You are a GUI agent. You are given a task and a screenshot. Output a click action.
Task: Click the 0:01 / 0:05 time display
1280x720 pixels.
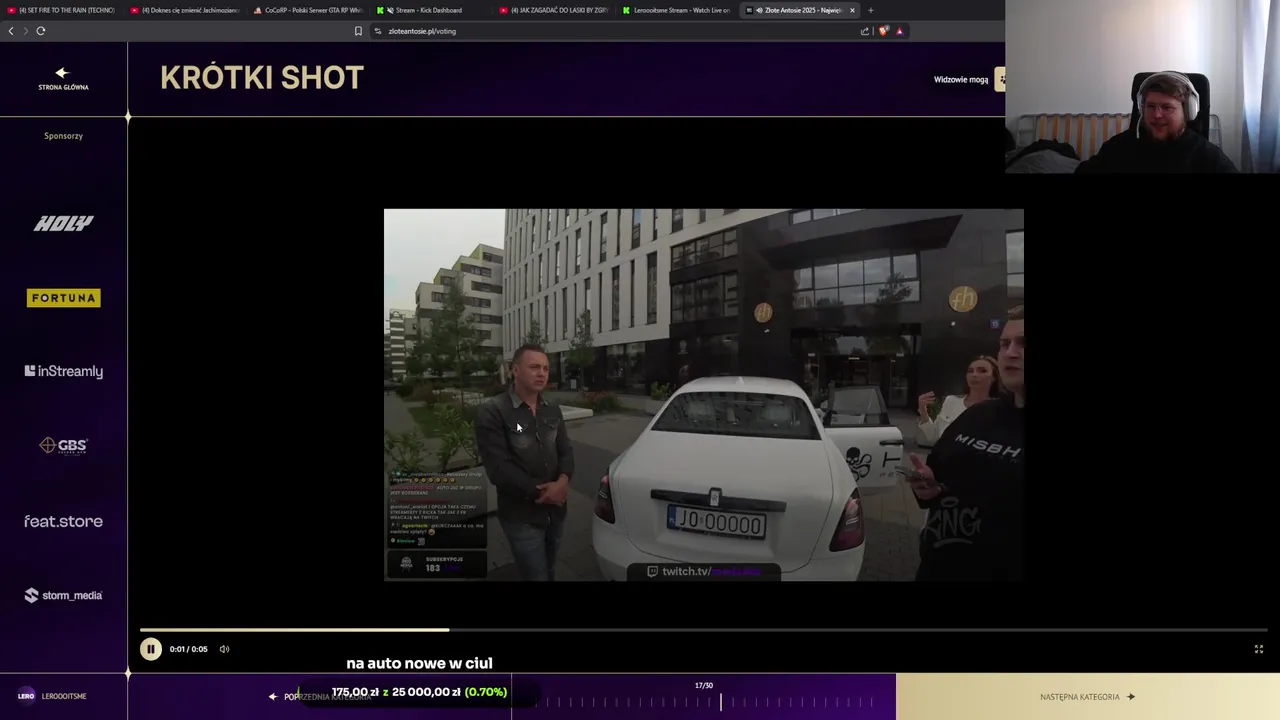pyautogui.click(x=189, y=649)
